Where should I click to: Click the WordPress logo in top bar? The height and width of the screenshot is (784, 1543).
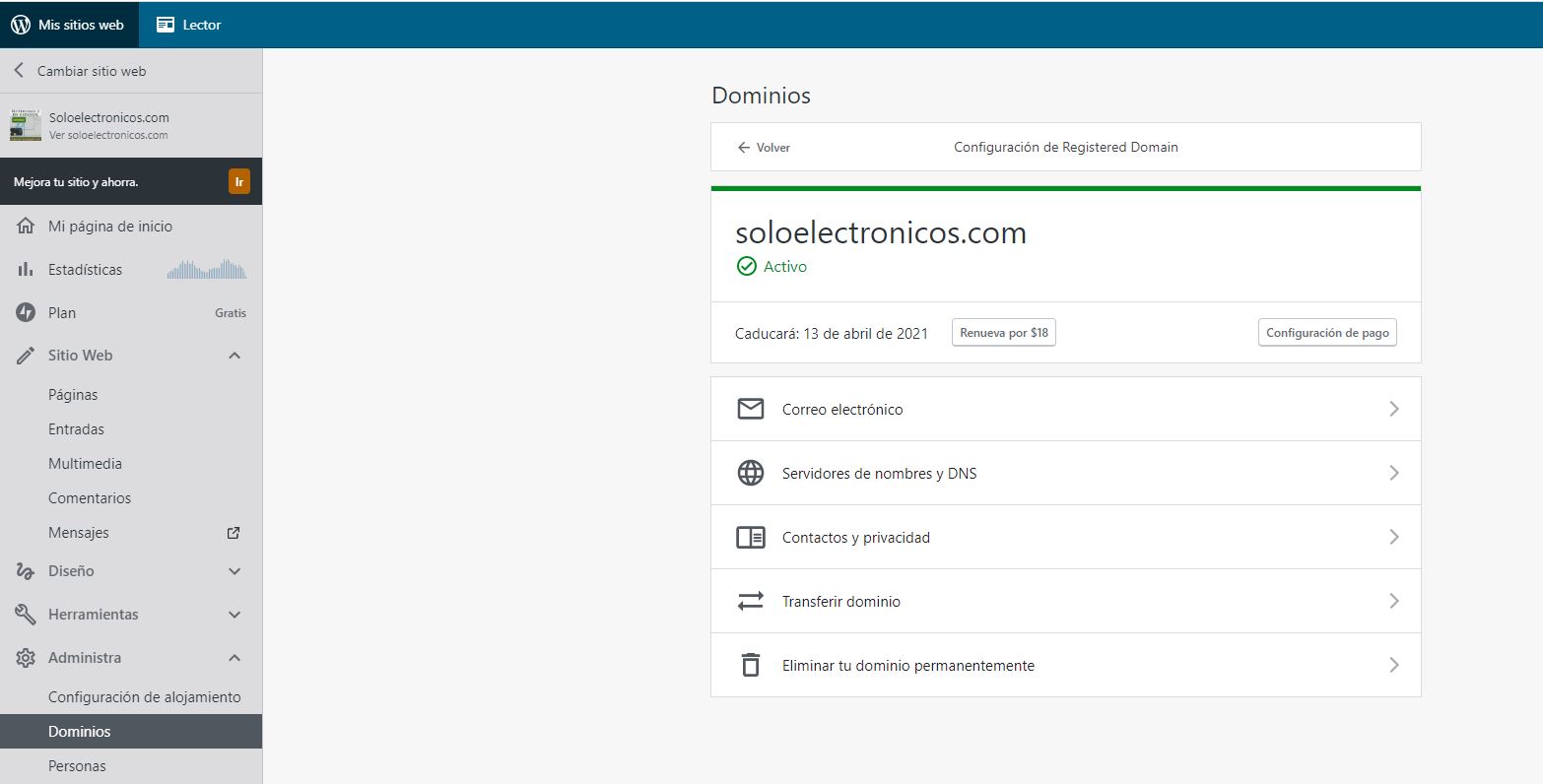tap(21, 25)
